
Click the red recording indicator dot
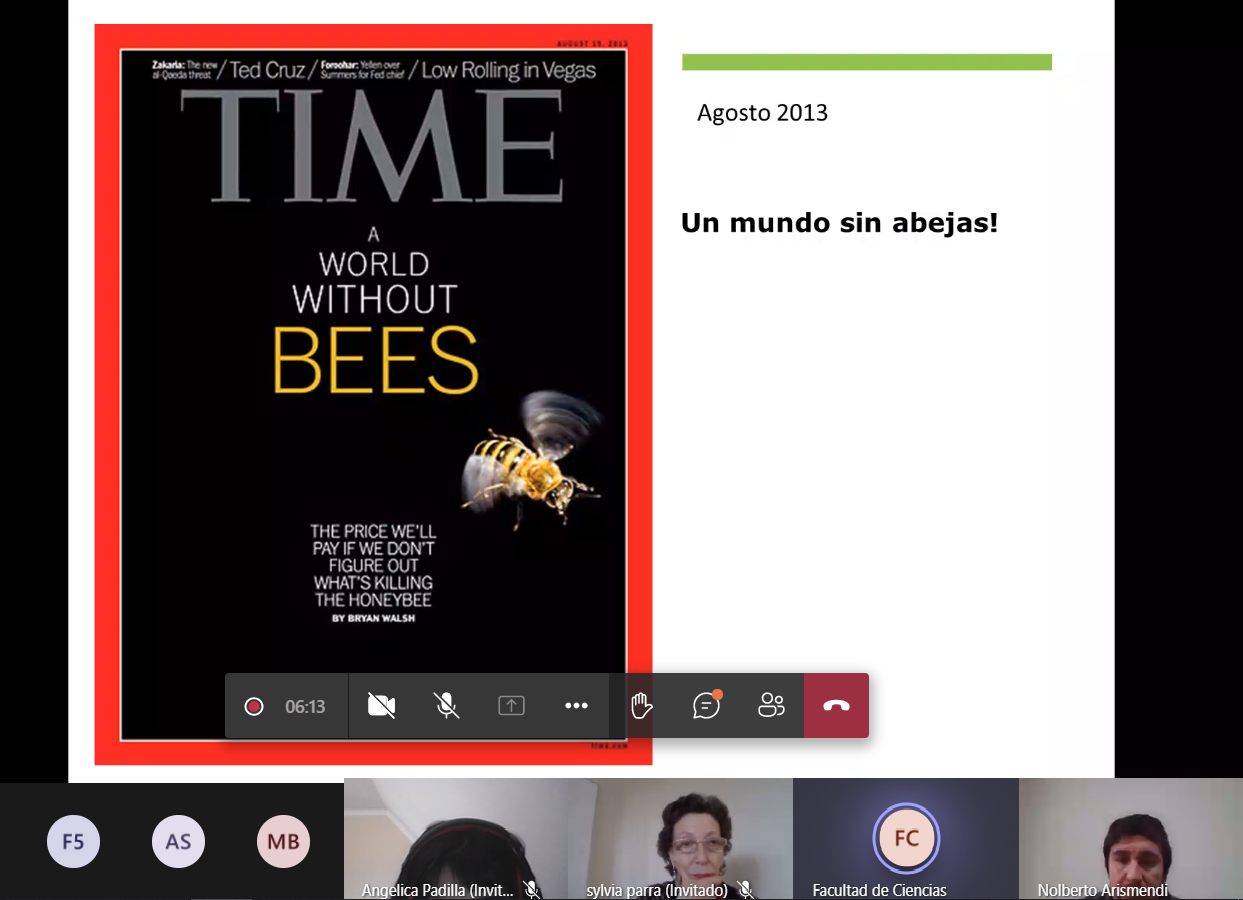(254, 707)
